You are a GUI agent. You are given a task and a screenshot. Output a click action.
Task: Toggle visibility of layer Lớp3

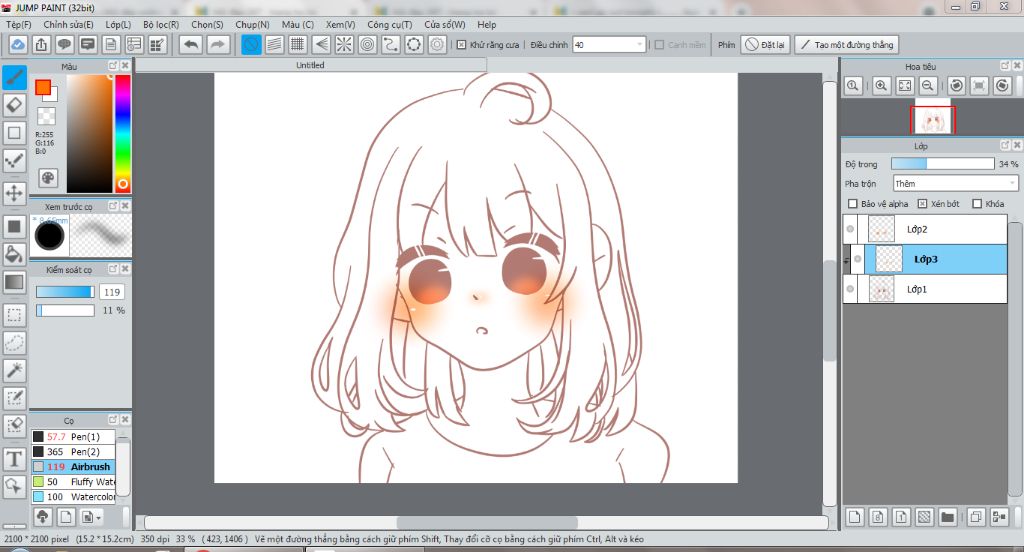[x=857, y=259]
